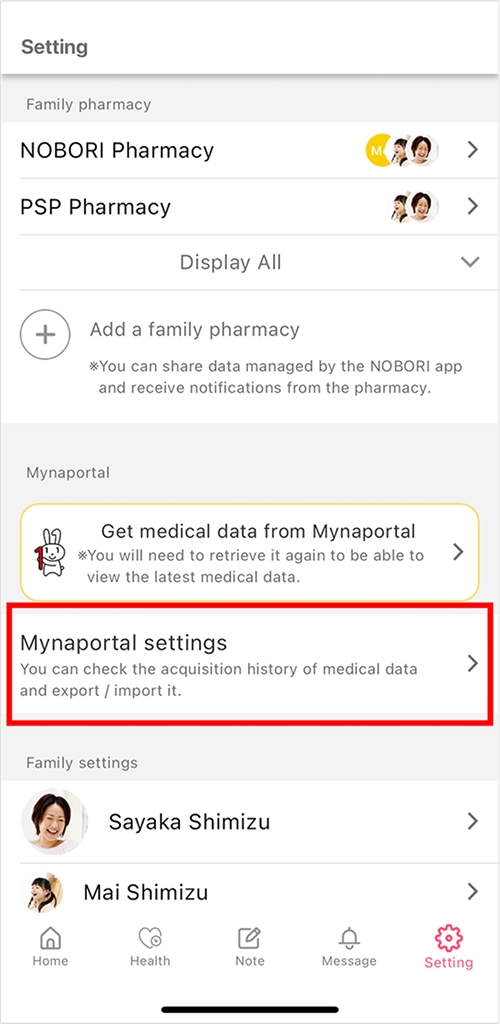Viewport: 500px width, 1024px height.
Task: Click the plus circle icon to add pharmacy
Action: (x=44, y=334)
